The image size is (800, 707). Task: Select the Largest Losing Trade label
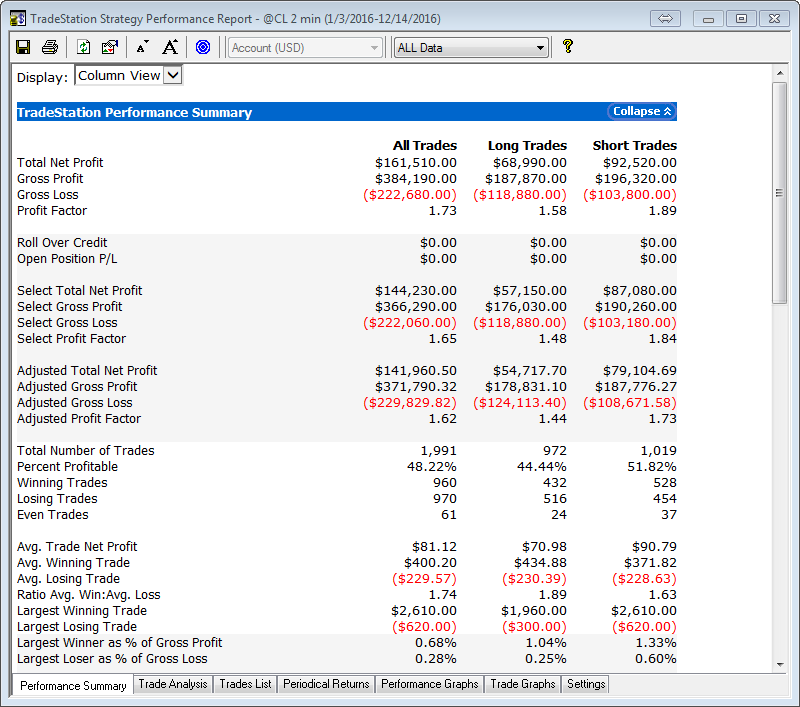(77, 626)
